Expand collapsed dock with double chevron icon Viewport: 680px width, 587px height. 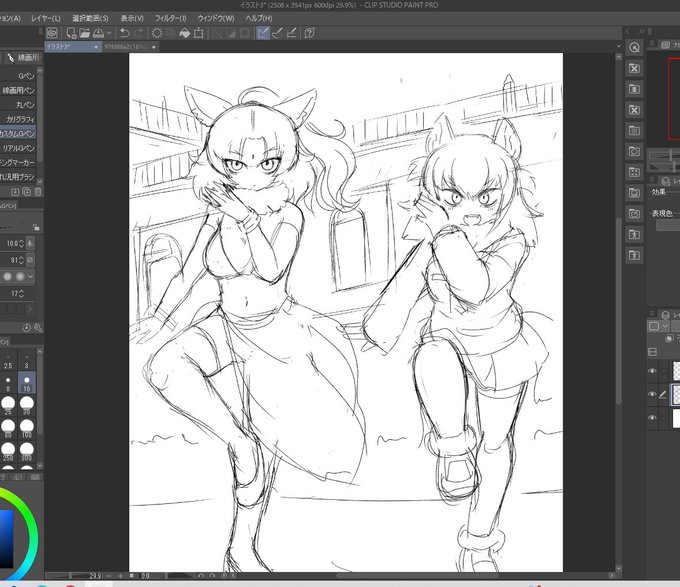(642, 31)
